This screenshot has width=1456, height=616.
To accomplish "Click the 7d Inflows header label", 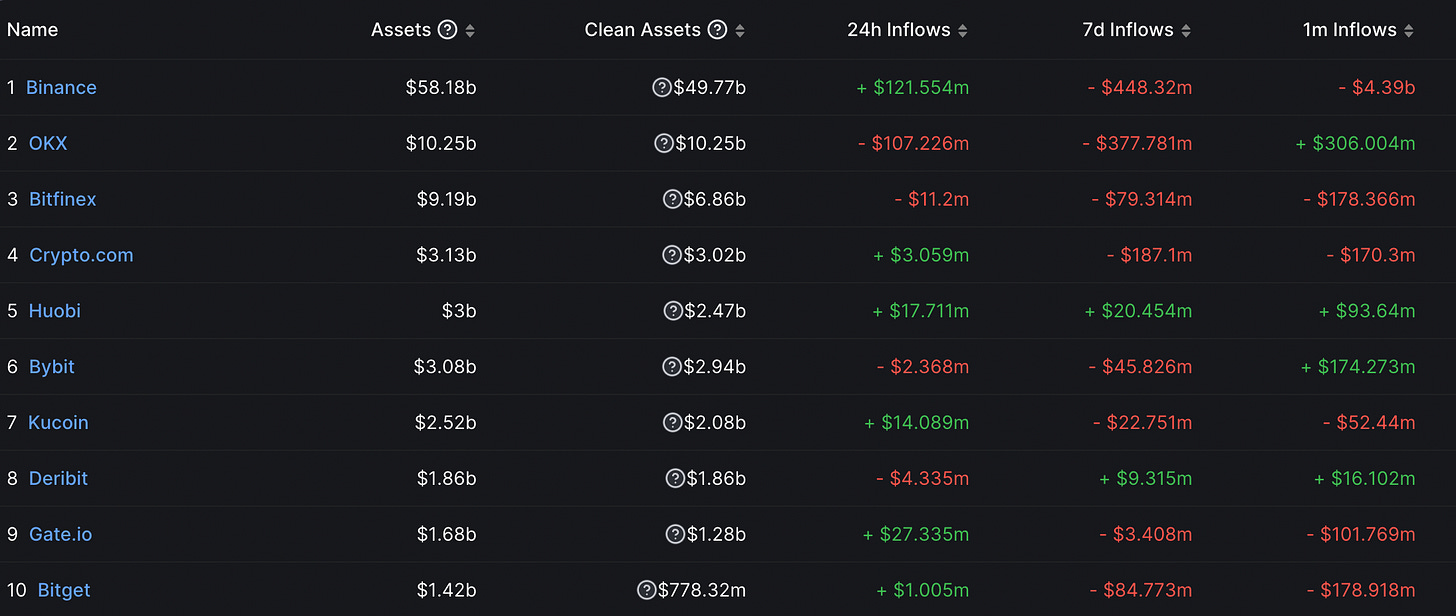I will 1128,30.
